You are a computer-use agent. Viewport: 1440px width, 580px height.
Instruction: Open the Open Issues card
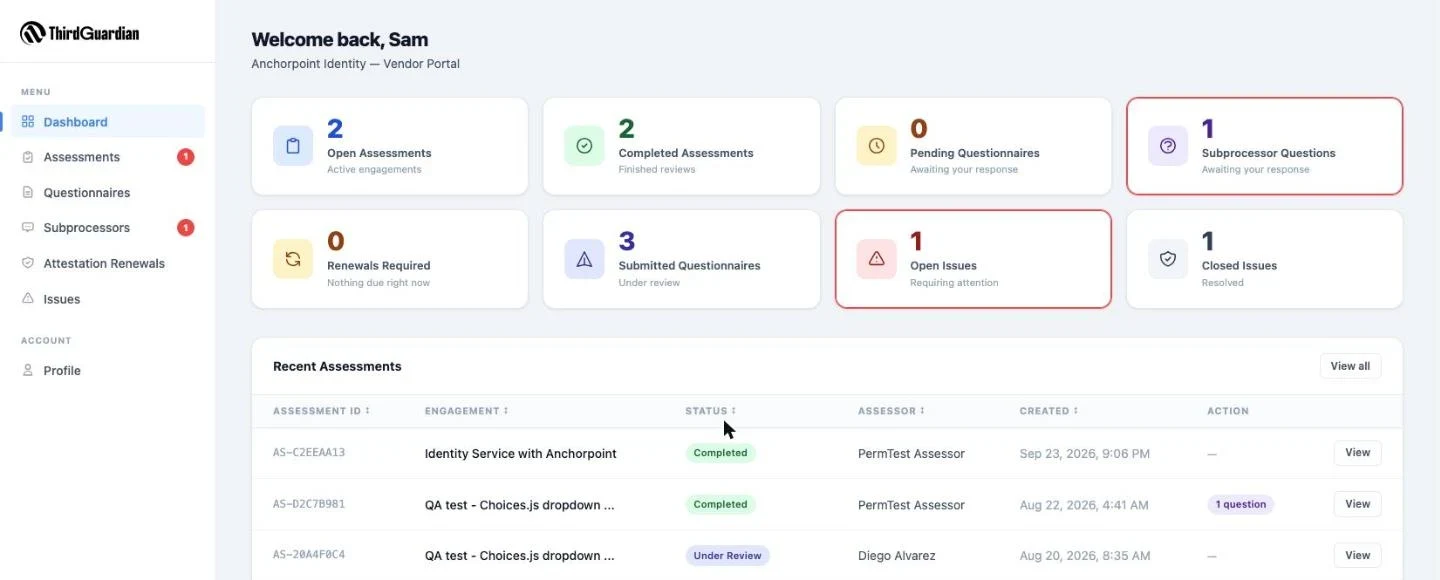coord(973,259)
